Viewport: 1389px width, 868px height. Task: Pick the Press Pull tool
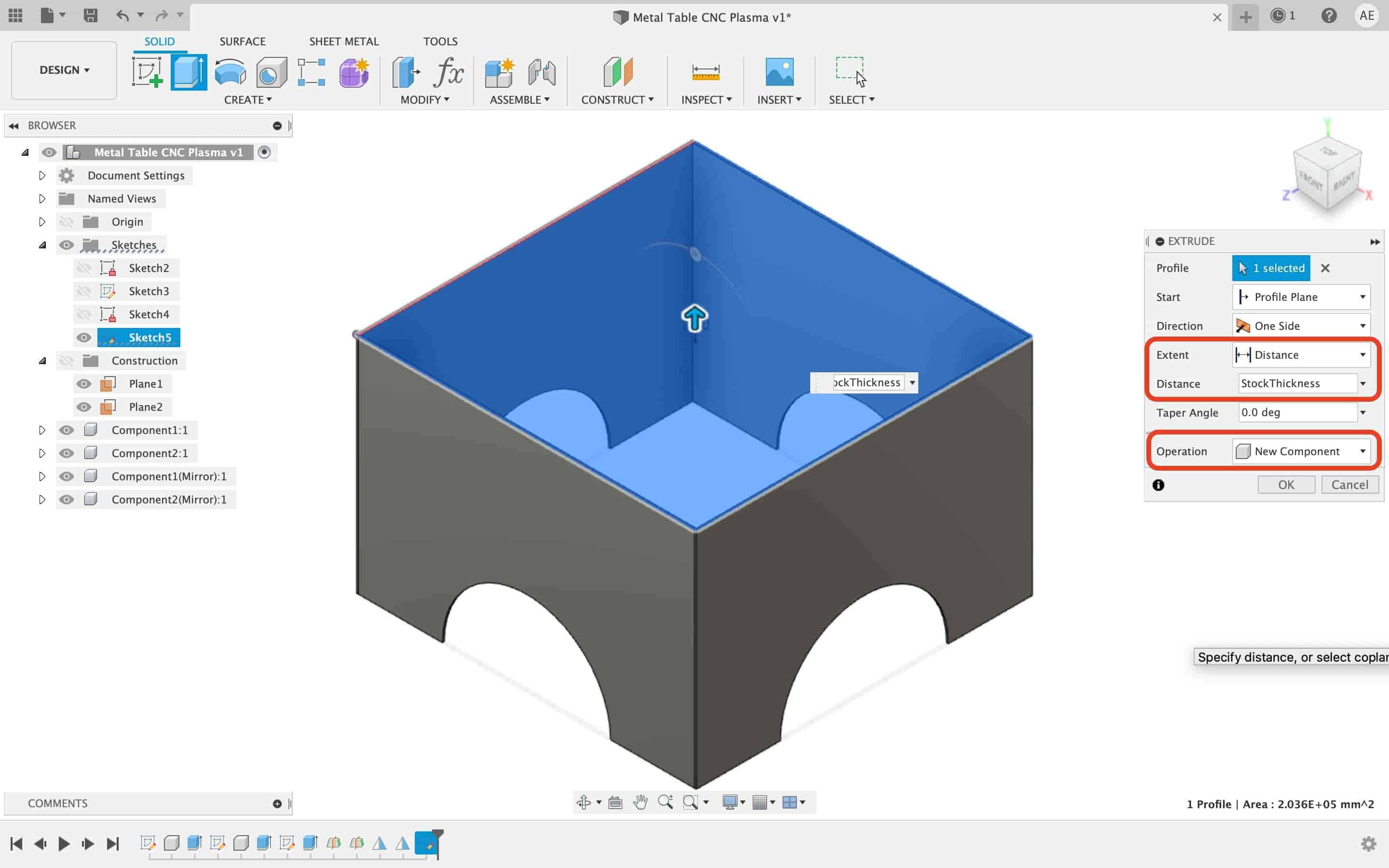pos(406,72)
